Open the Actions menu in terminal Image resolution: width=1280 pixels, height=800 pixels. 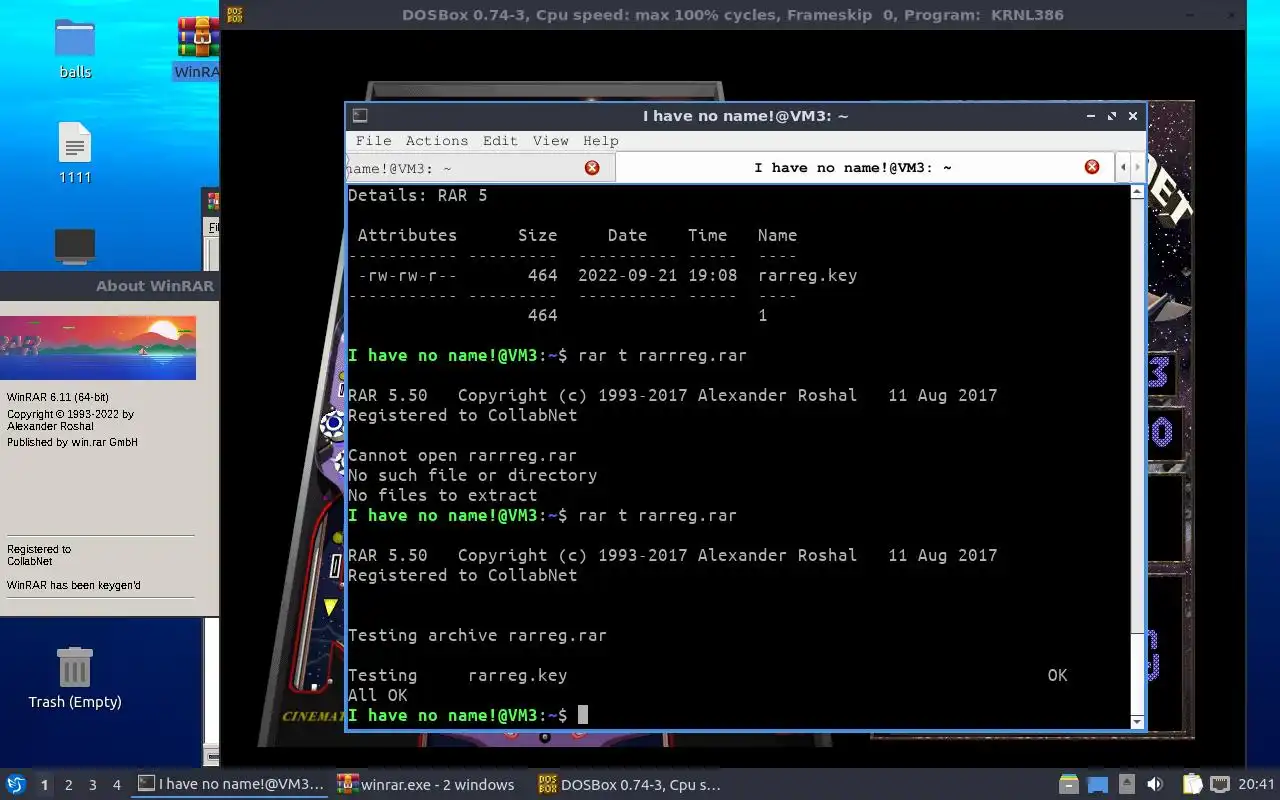pos(437,141)
